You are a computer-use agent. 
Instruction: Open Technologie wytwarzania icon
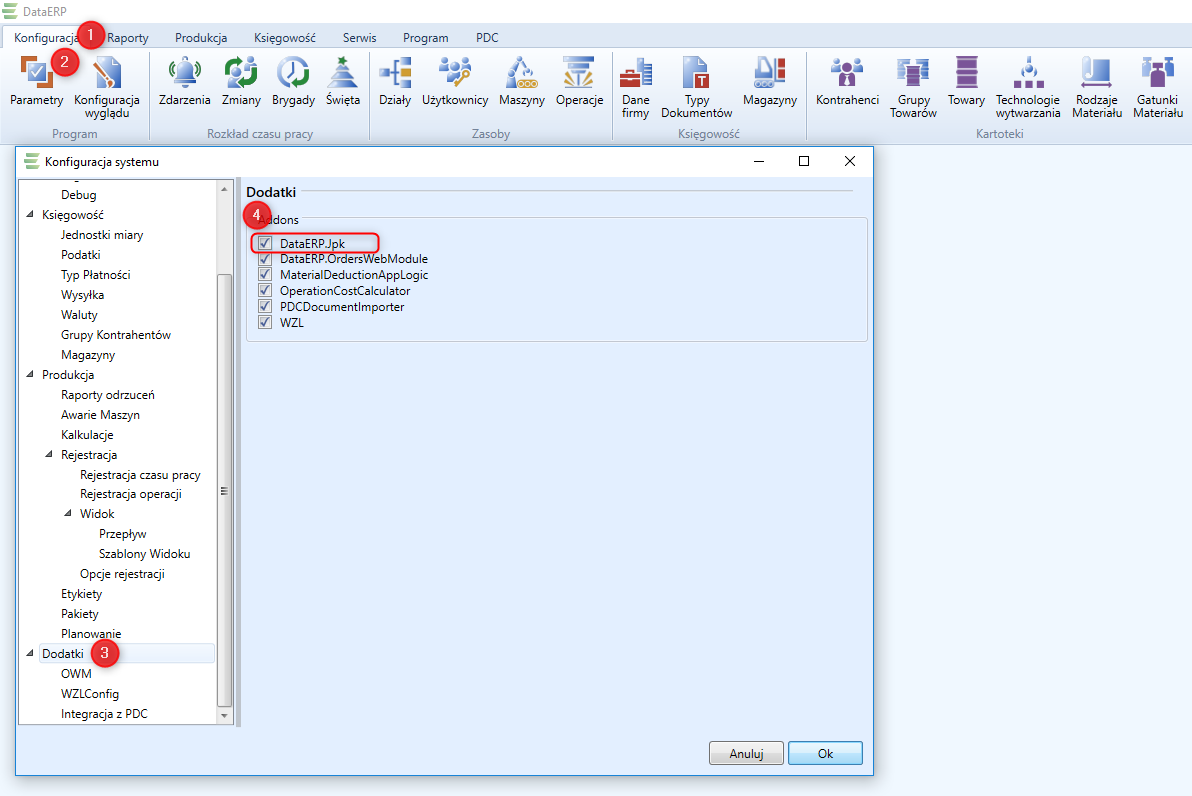(1027, 74)
